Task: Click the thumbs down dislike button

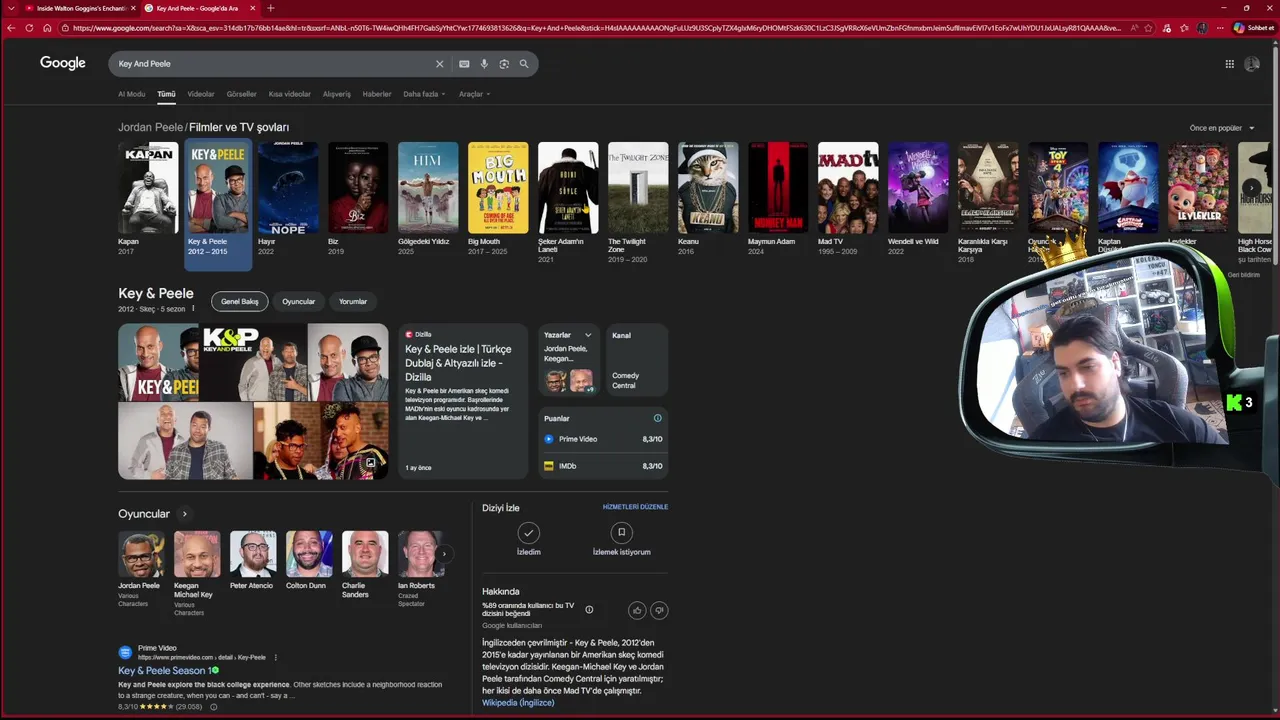Action: pos(659,610)
